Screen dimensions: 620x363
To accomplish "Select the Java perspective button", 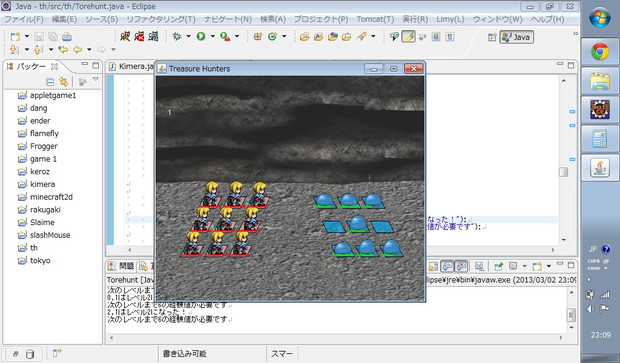I will pyautogui.click(x=516, y=37).
